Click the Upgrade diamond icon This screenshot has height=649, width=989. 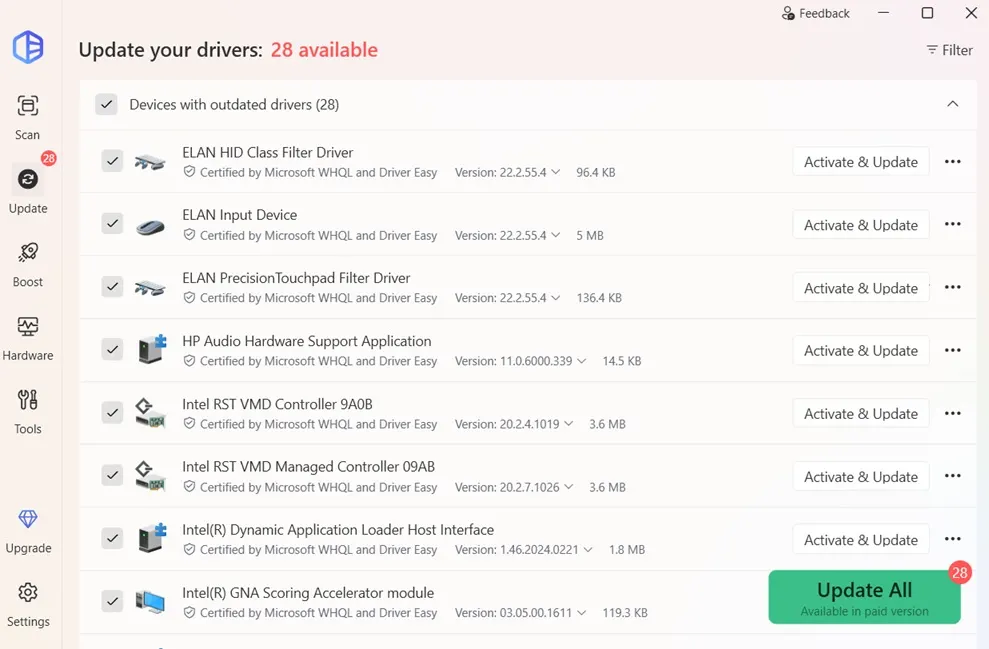coord(28,519)
